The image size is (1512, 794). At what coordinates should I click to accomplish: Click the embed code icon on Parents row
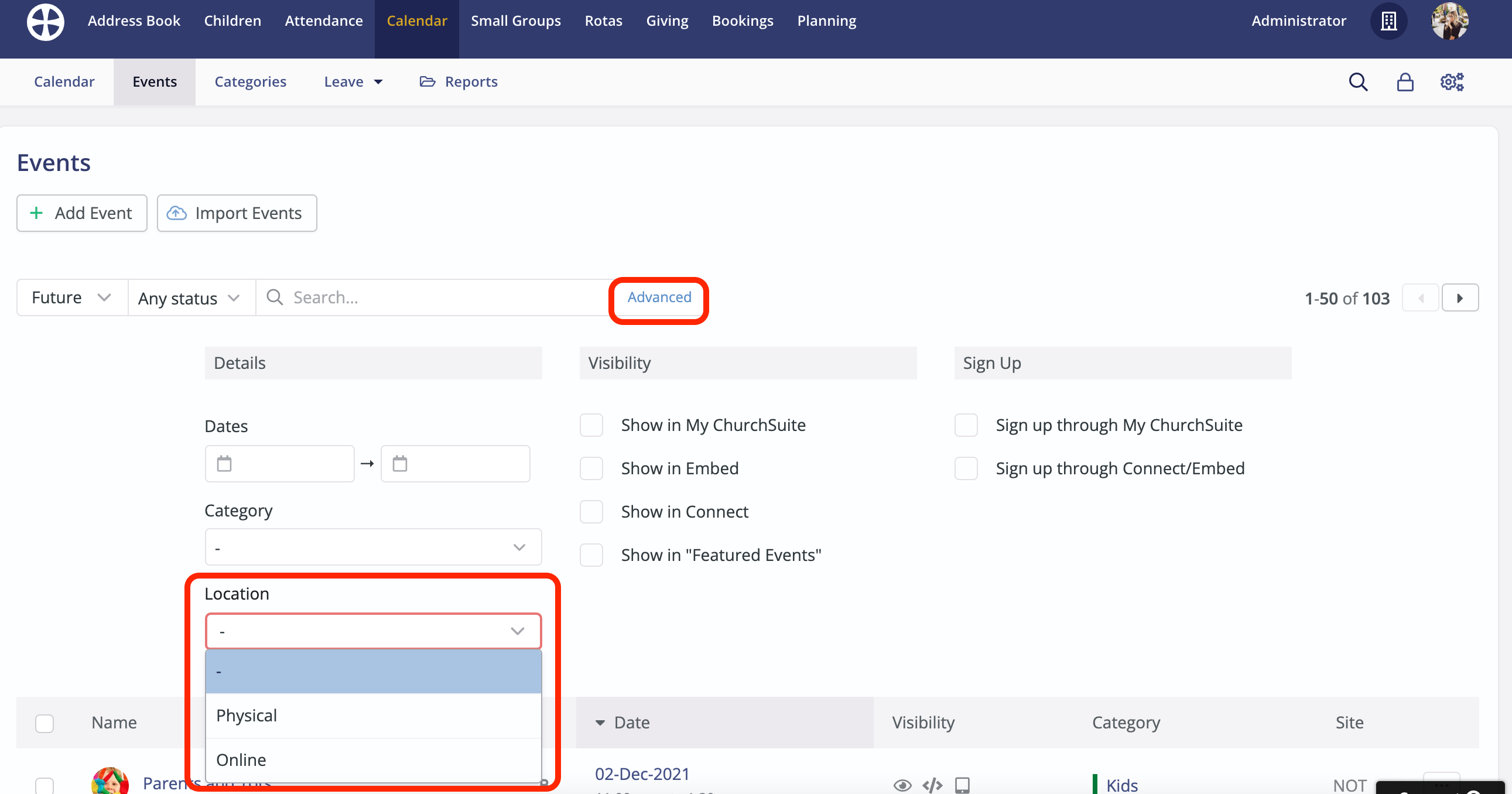coord(933,785)
